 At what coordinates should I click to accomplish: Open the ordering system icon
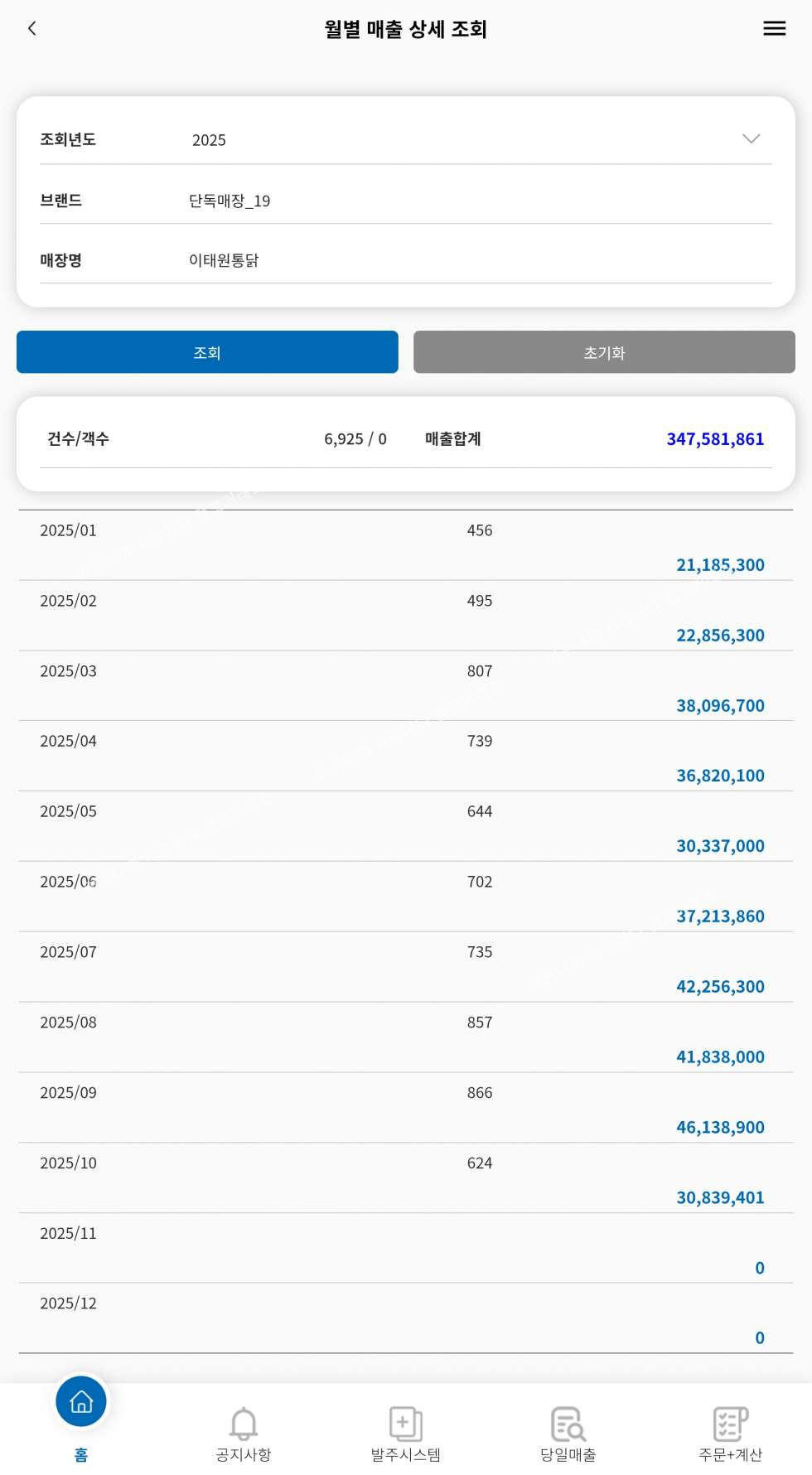coord(405,1424)
